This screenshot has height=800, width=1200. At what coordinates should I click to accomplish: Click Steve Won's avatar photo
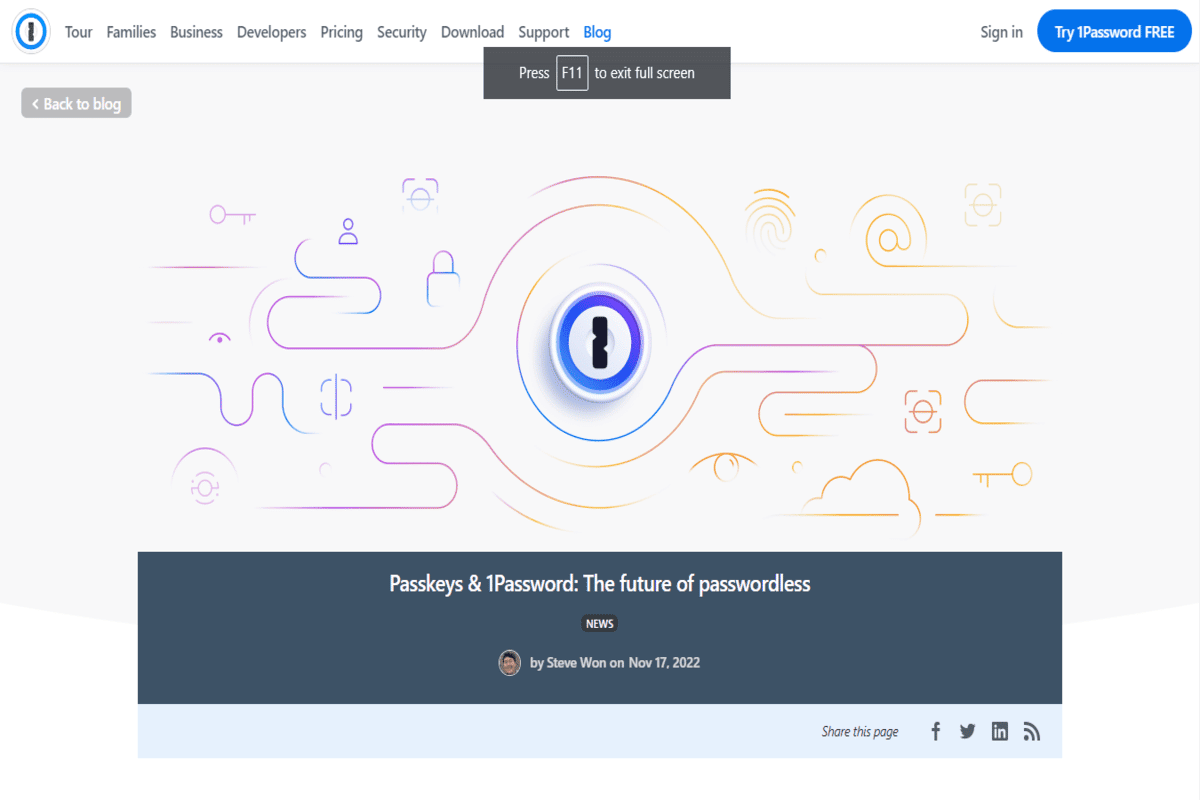[x=510, y=662]
